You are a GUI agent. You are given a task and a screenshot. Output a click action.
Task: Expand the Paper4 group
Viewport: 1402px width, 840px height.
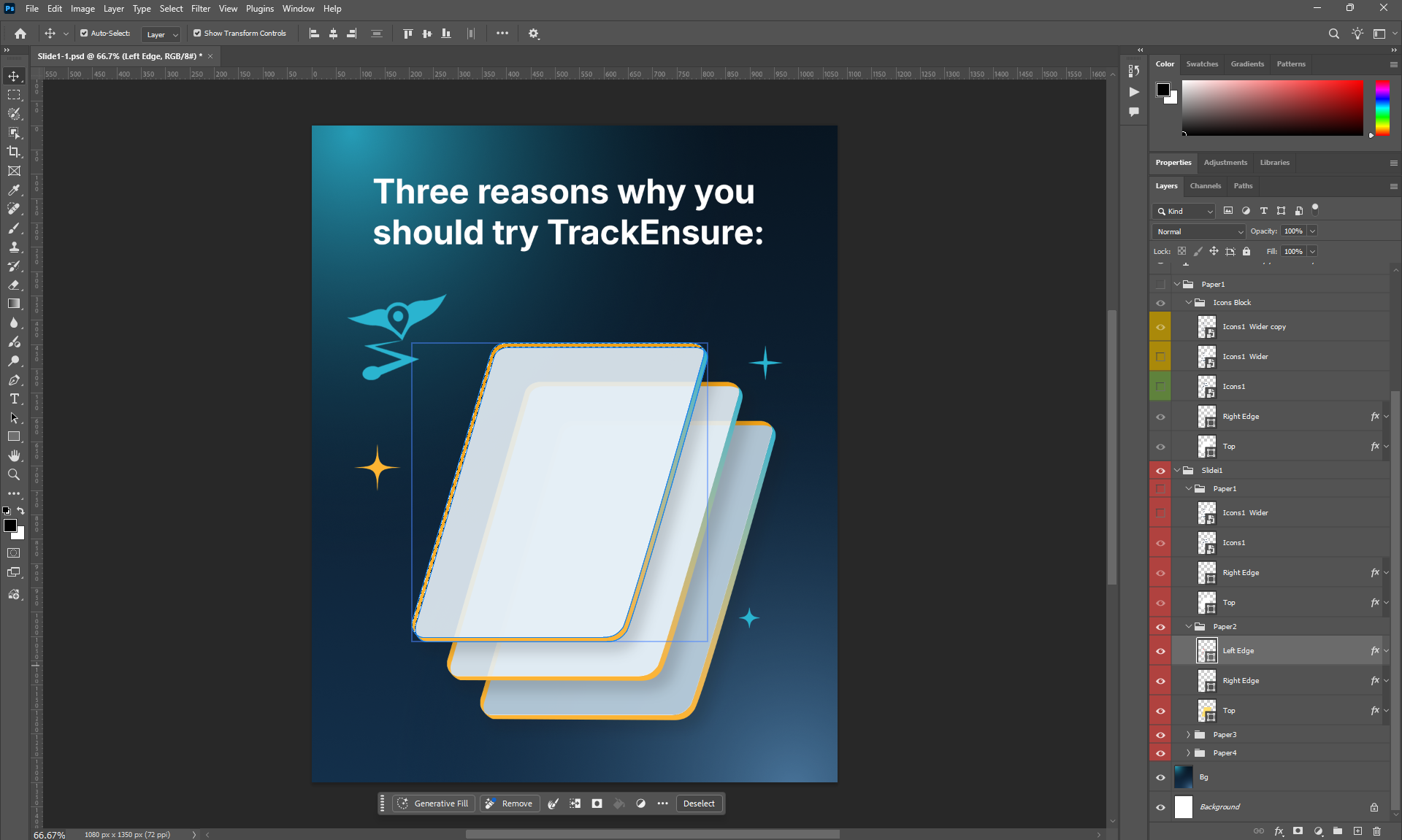coord(1188,753)
